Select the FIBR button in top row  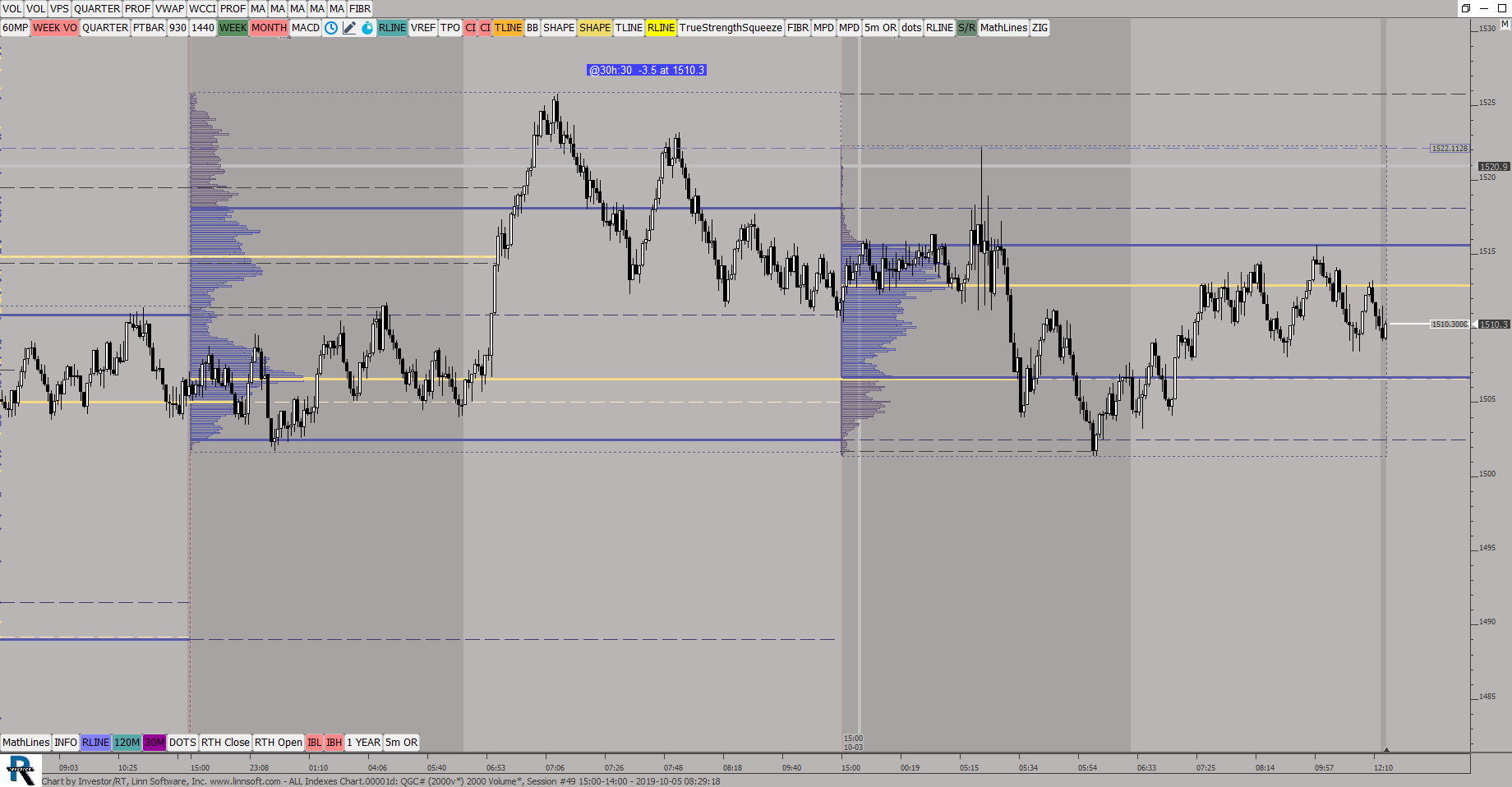[360, 9]
